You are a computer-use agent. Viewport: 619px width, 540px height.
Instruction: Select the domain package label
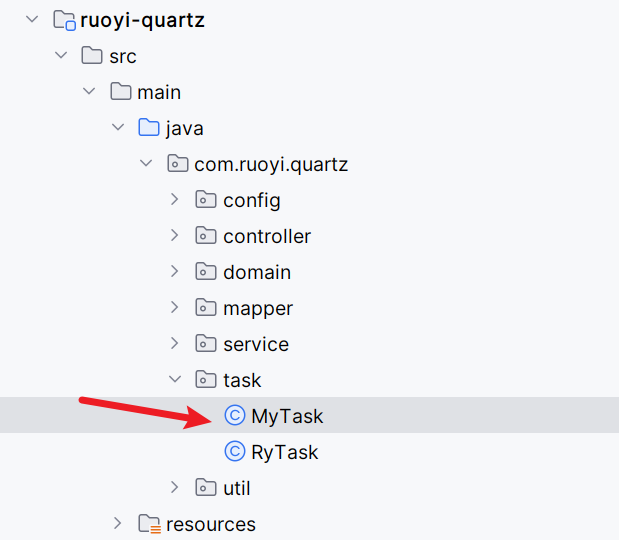[257, 272]
